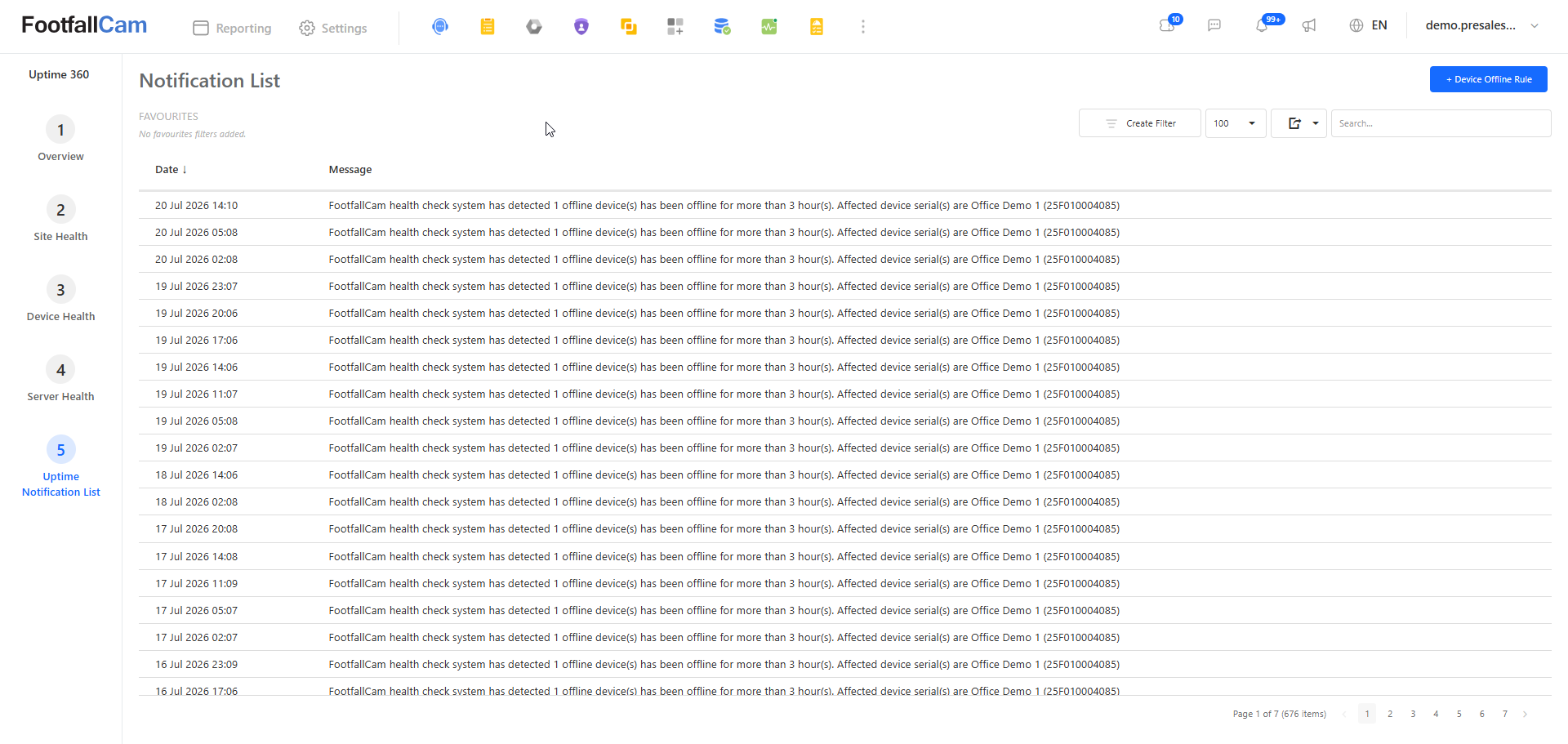Click the export share icon
Image resolution: width=1568 pixels, height=744 pixels.
1294,123
